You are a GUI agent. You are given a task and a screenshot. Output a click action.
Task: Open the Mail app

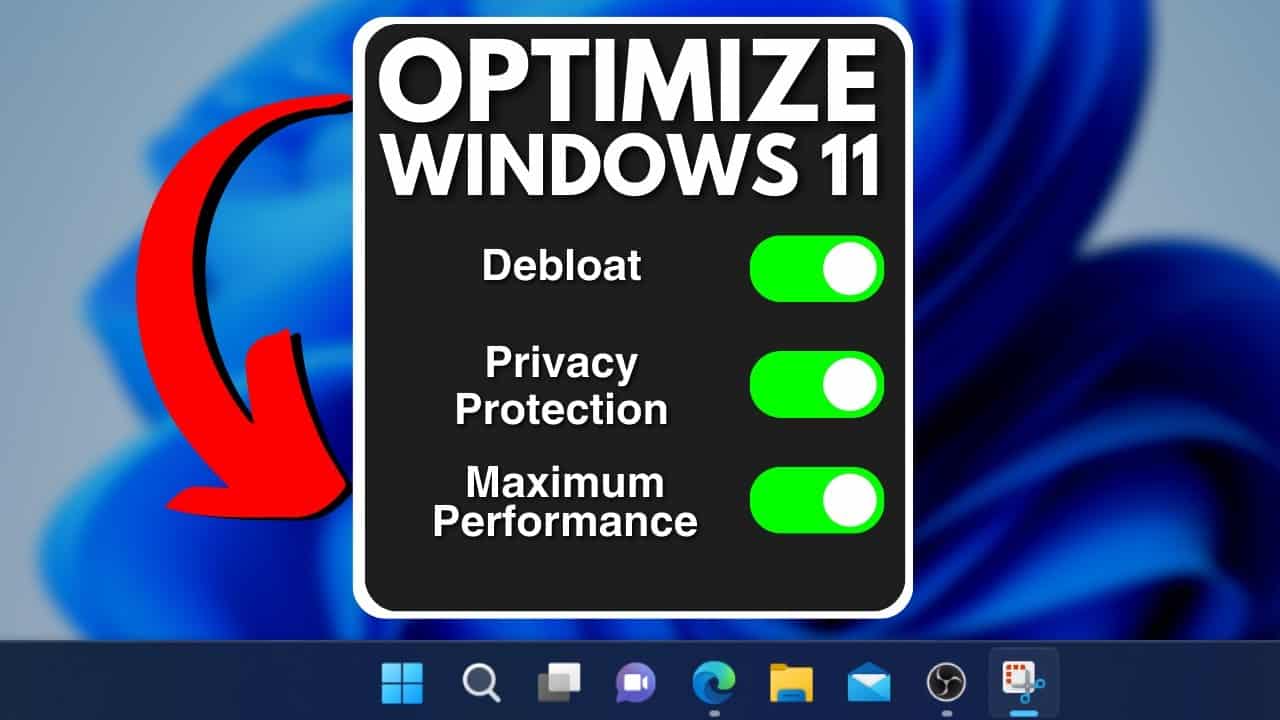coord(869,685)
